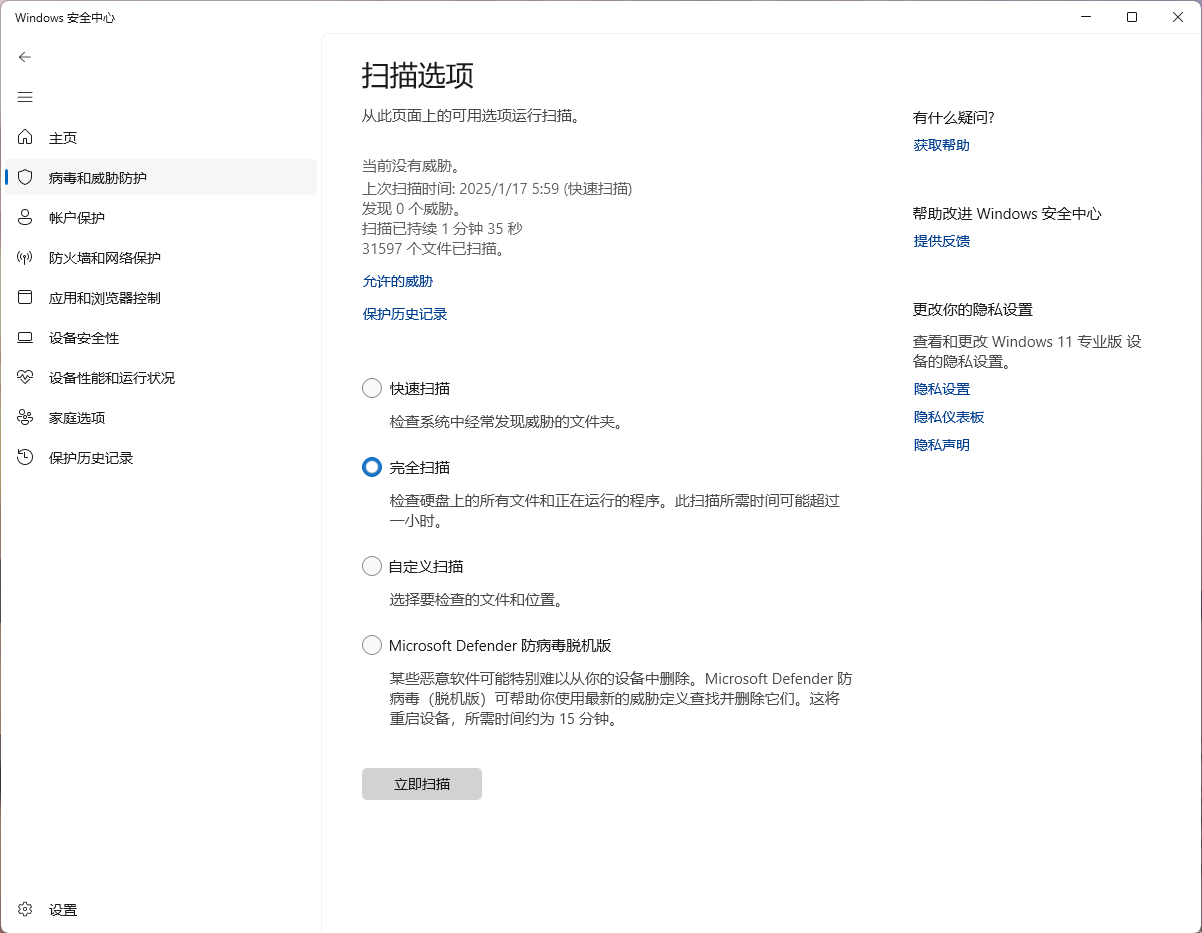Image resolution: width=1202 pixels, height=933 pixels.
Task: Choose the 自定义扫描 radio option
Action: click(x=372, y=566)
